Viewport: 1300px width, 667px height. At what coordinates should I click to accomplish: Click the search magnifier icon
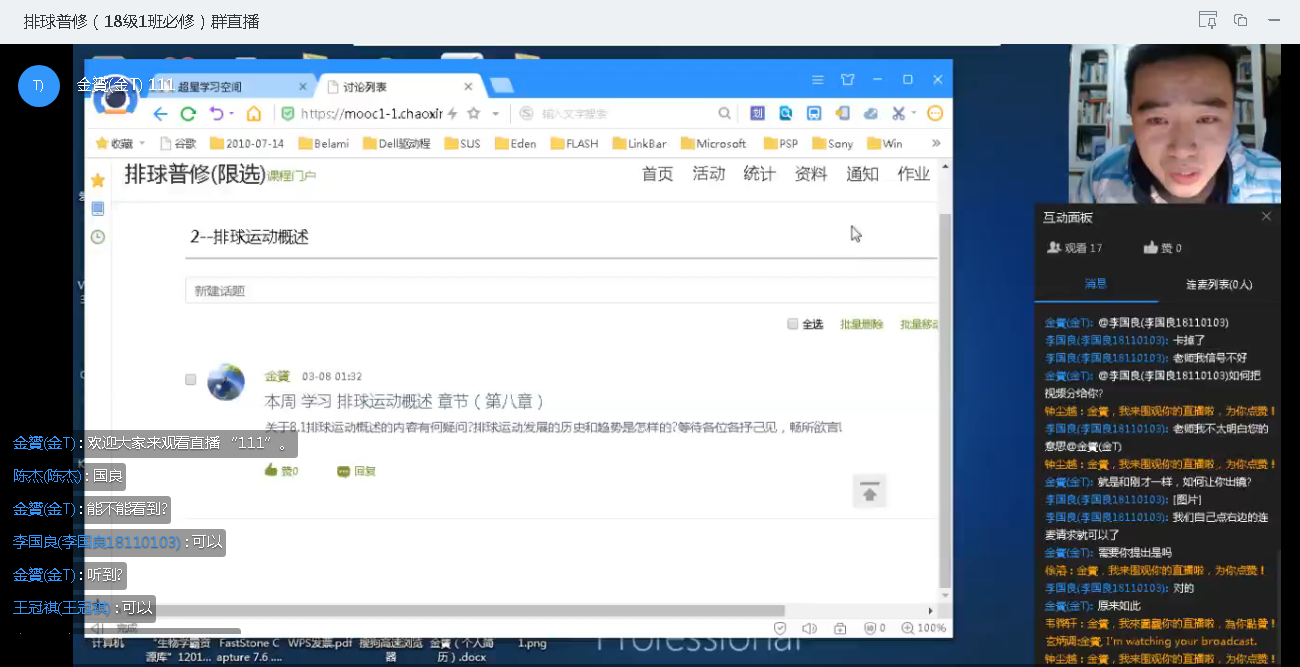pyautogui.click(x=724, y=114)
